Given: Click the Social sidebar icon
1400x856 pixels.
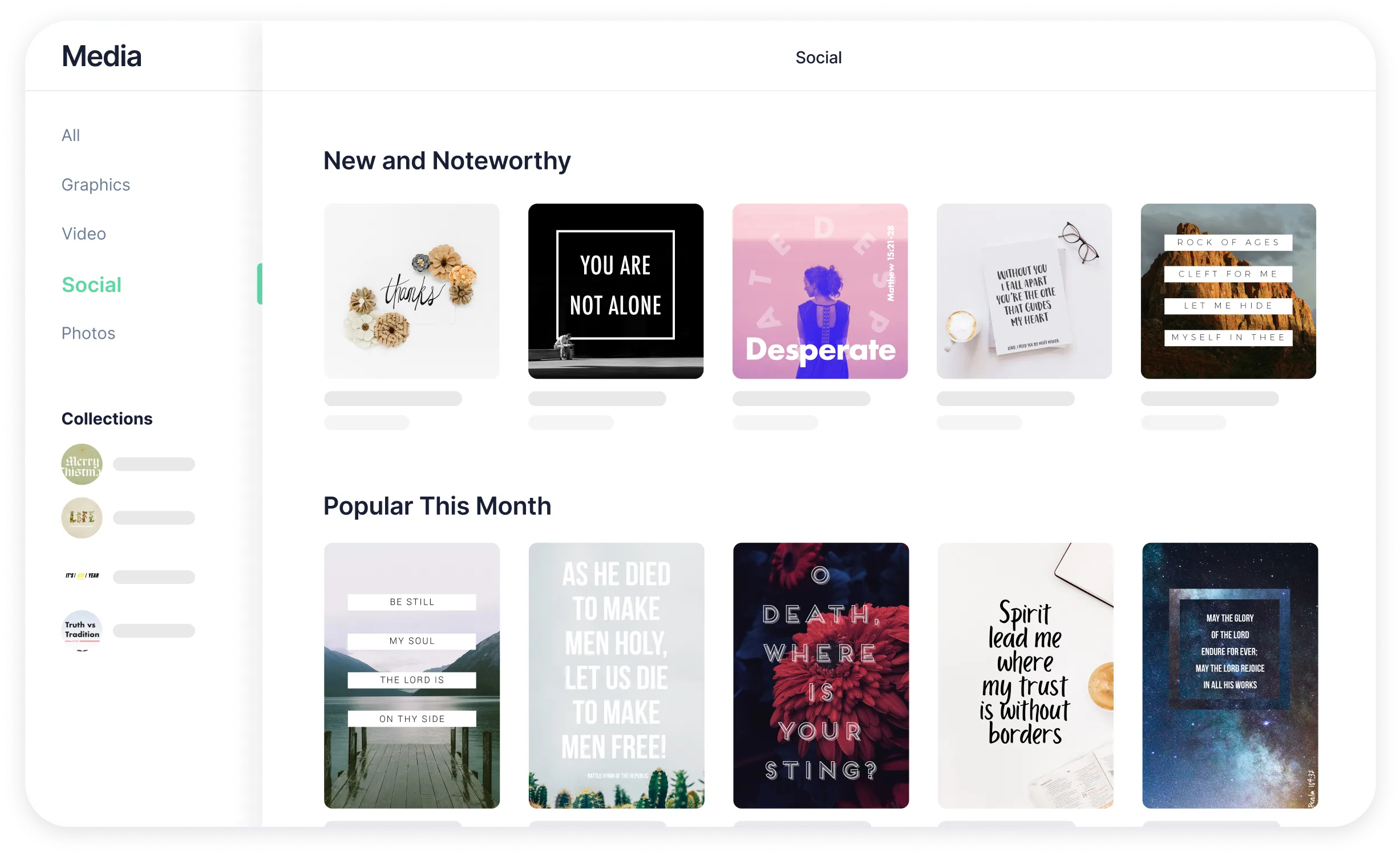Looking at the screenshot, I should 91,284.
